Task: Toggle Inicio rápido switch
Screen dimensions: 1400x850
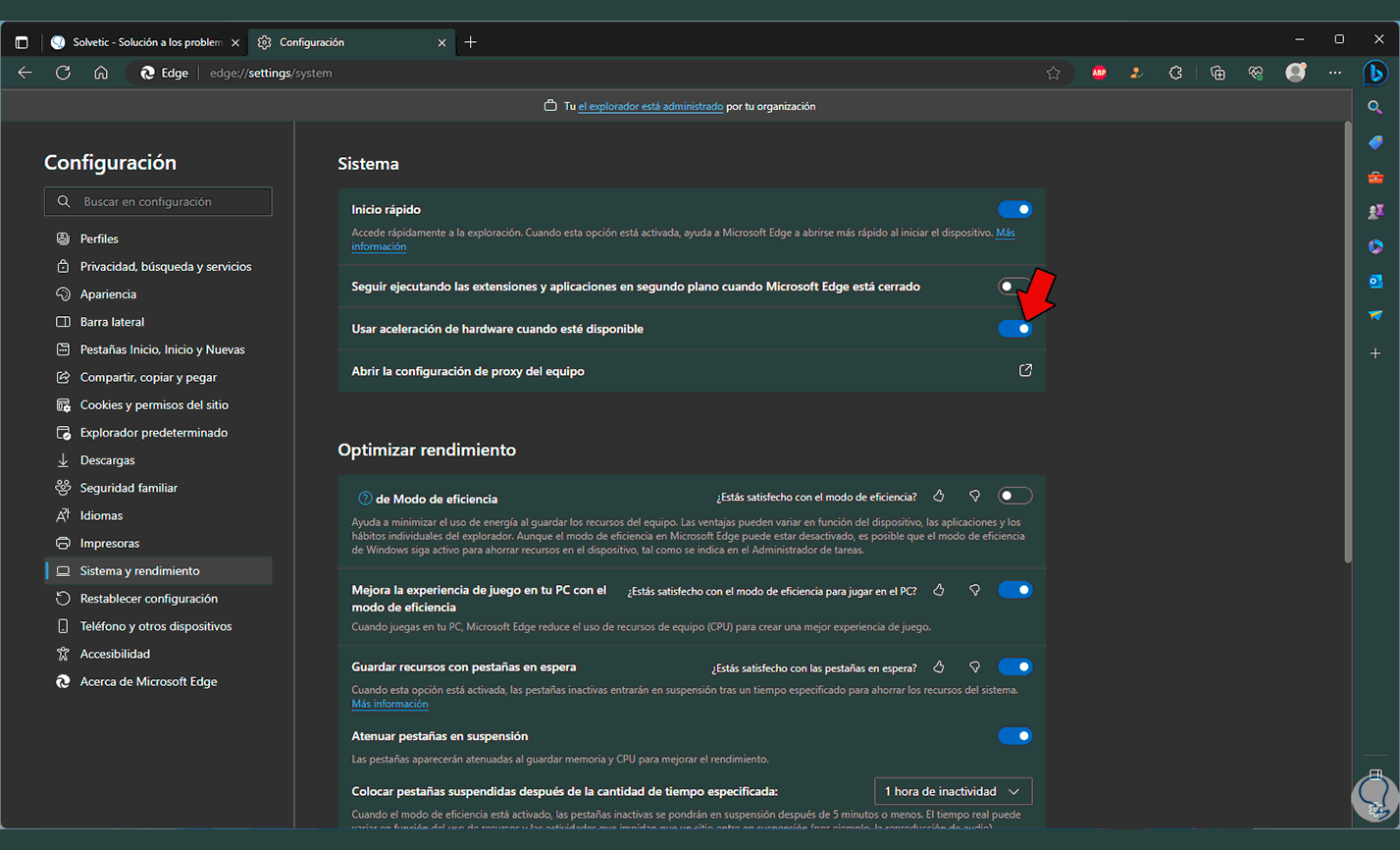Action: click(x=1014, y=209)
